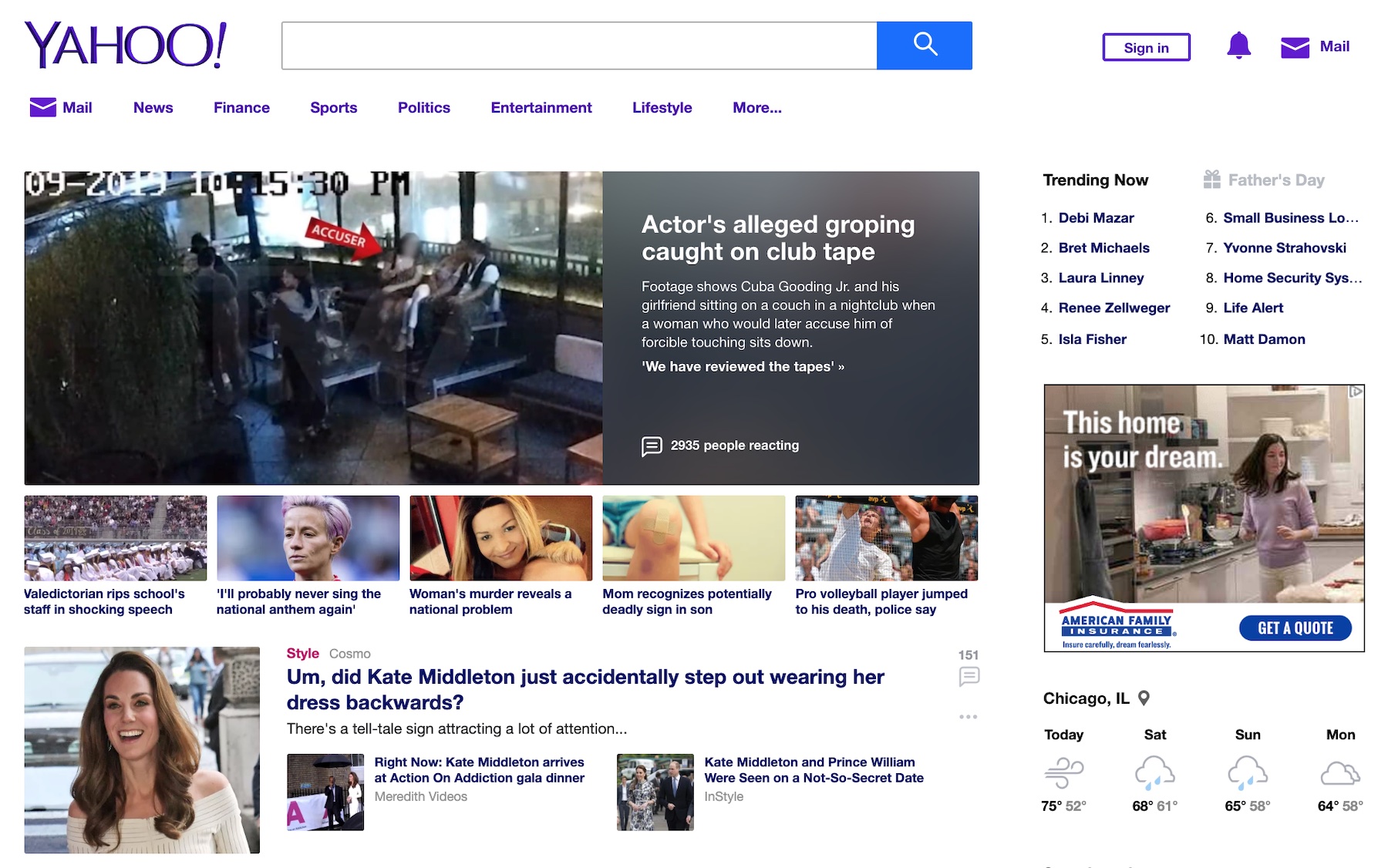This screenshot has width=1388, height=868.
Task: Open trending topic Matt Damon
Action: tap(1265, 339)
